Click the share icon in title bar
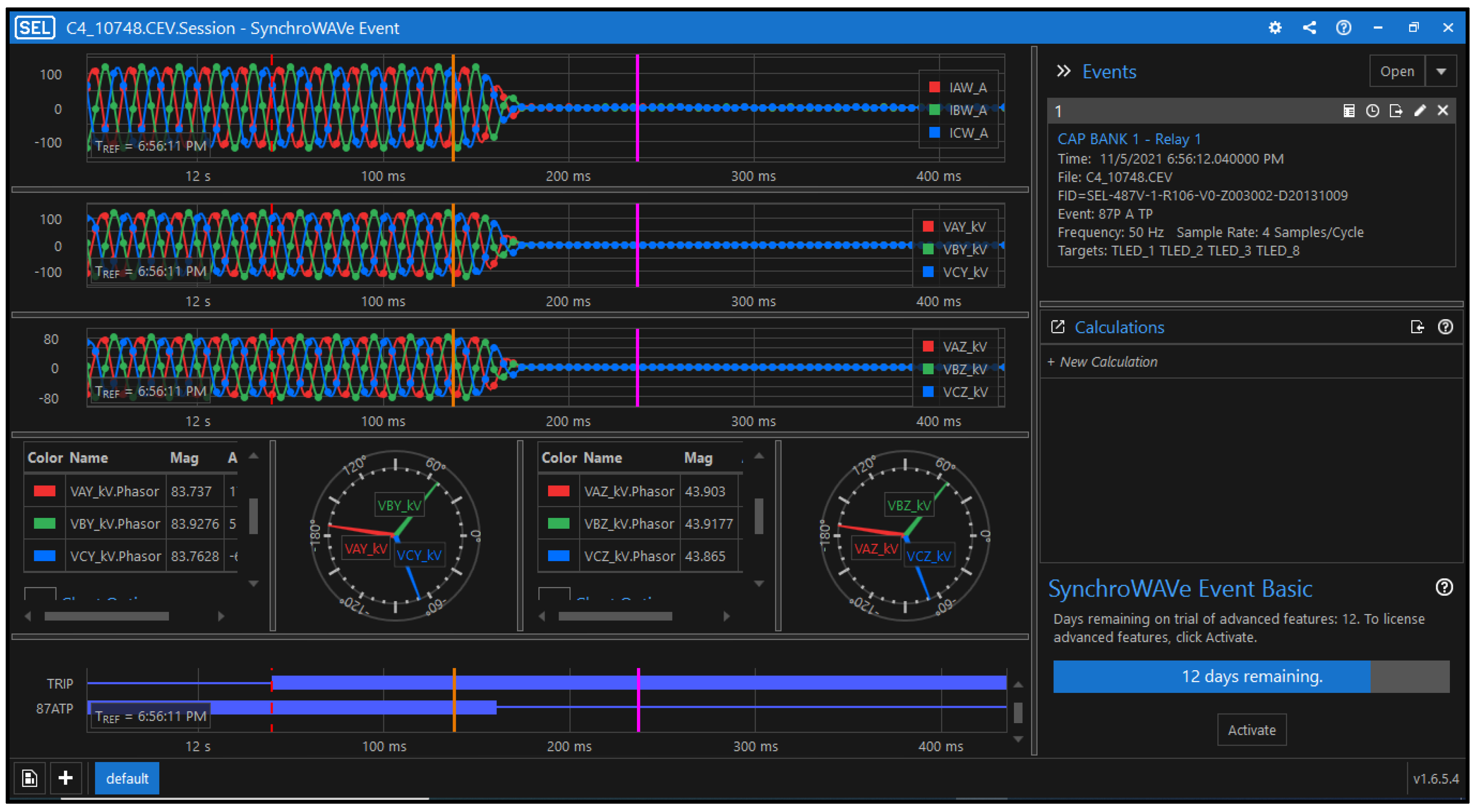Image resolution: width=1477 pixels, height=812 pixels. pos(1309,28)
